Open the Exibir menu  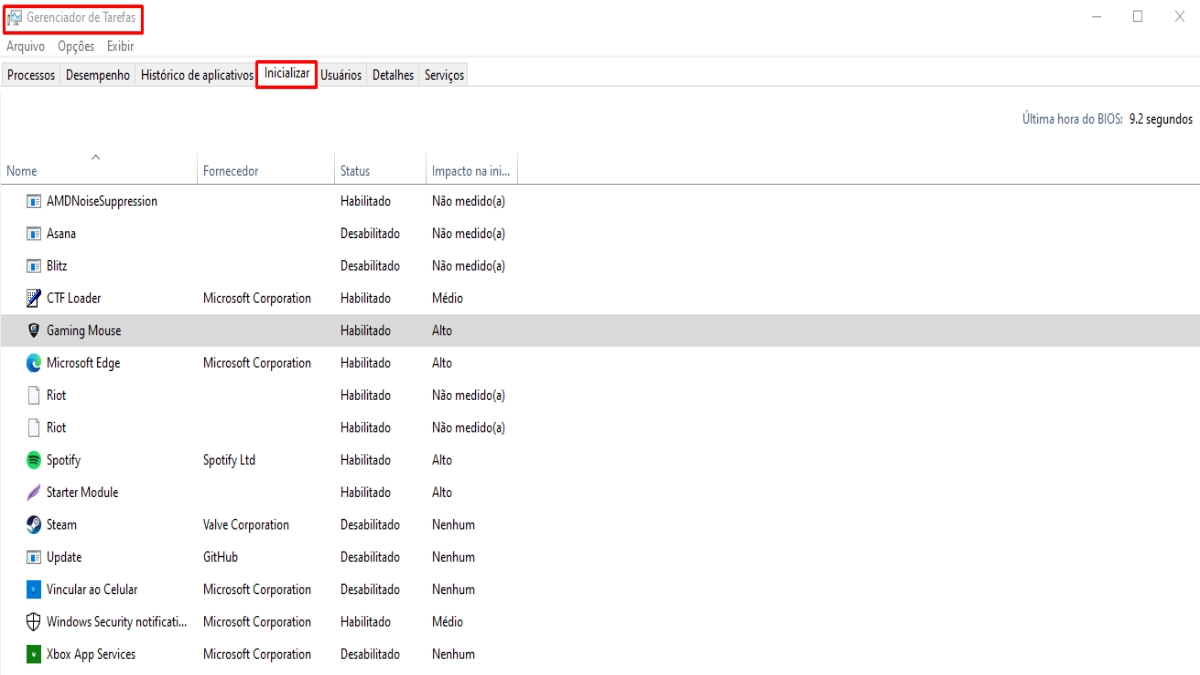pos(120,47)
